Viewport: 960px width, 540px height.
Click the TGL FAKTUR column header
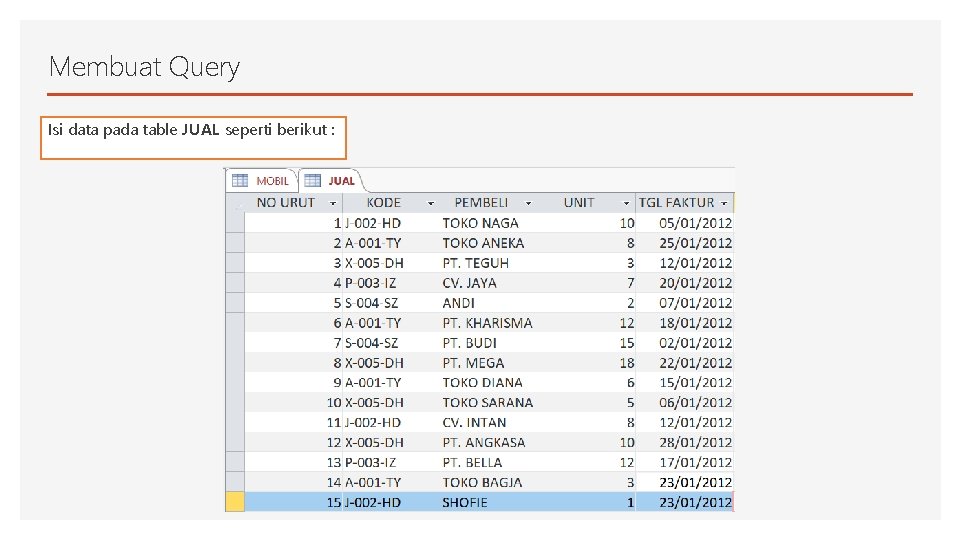[x=676, y=203]
